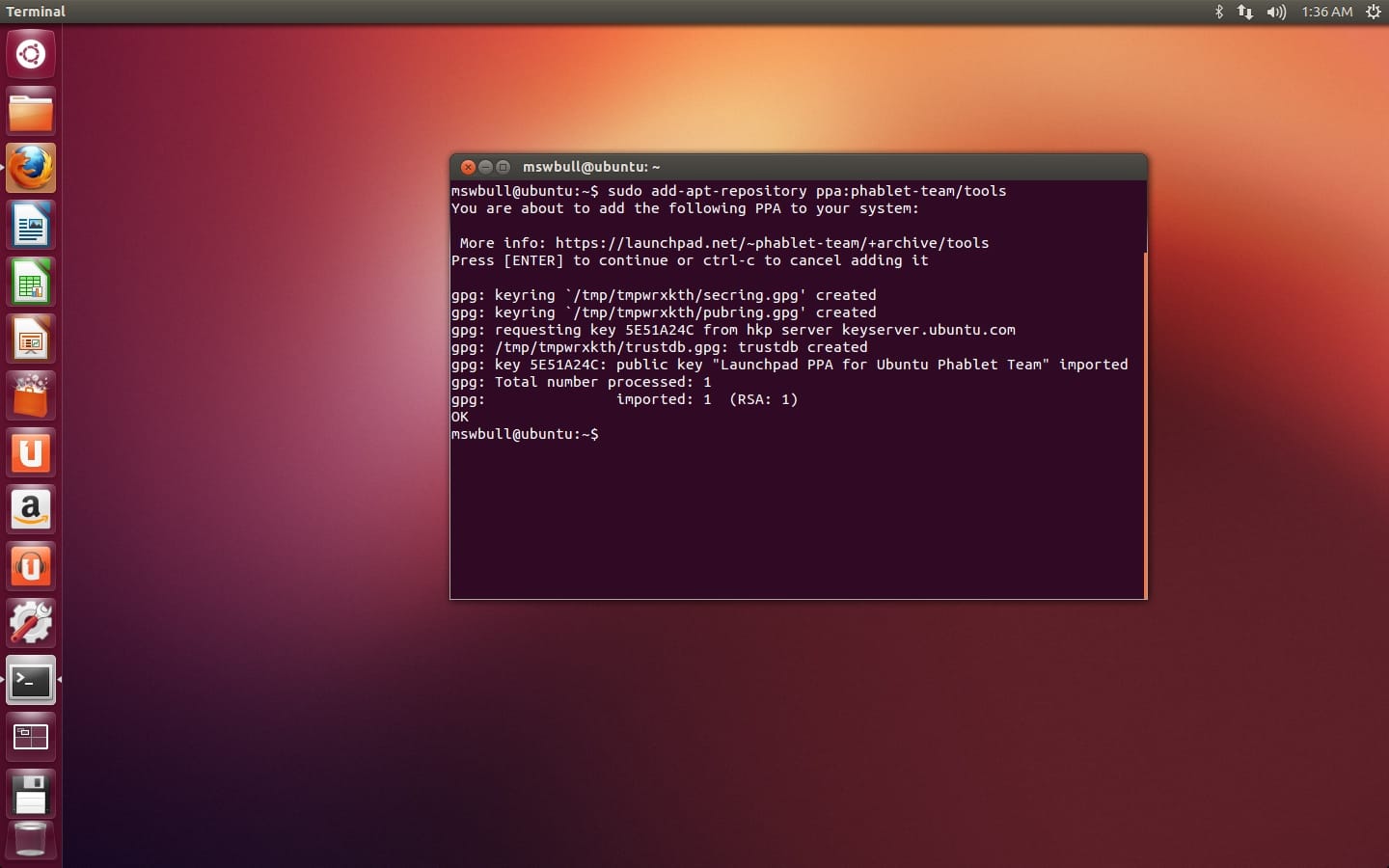This screenshot has height=868, width=1389.
Task: Click the launchpad.net phablet-team URL in terminal
Action: (772, 243)
